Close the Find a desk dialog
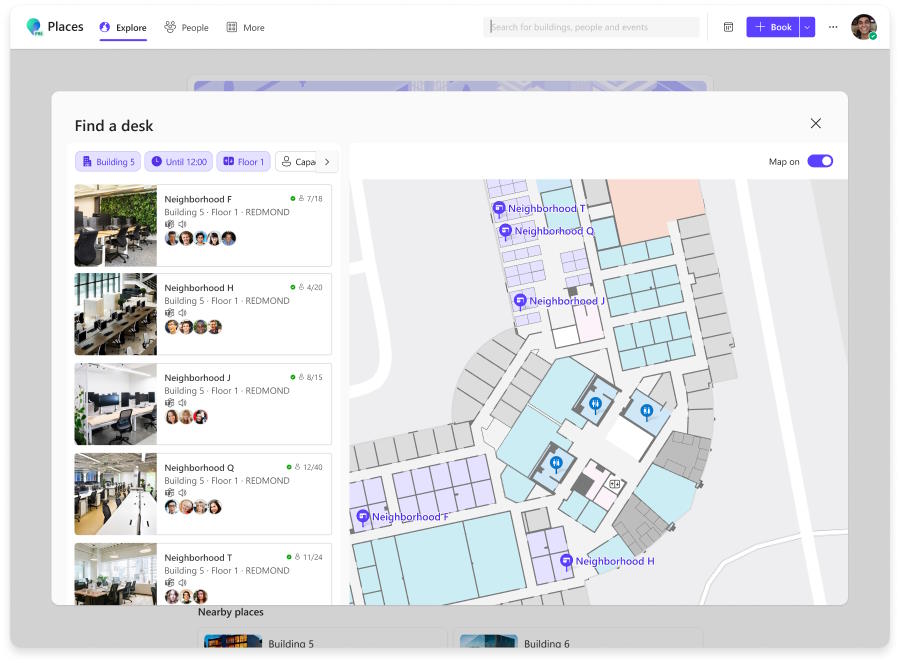 (815, 123)
